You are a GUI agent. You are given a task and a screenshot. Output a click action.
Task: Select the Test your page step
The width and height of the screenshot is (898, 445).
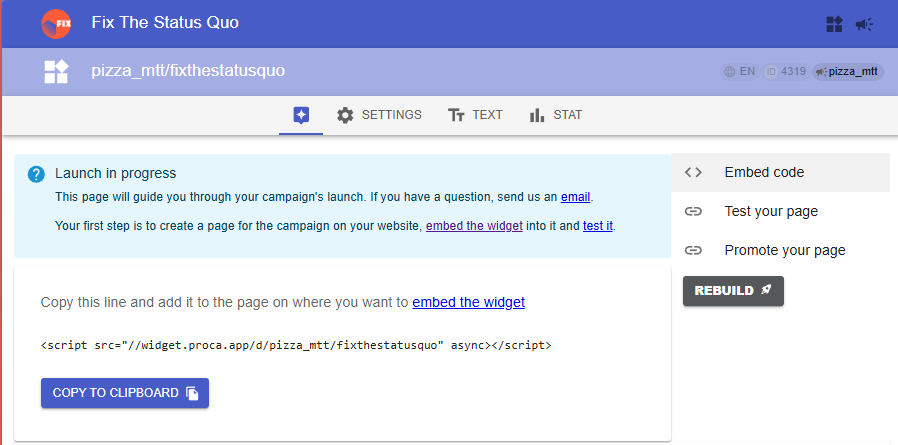coord(781,211)
